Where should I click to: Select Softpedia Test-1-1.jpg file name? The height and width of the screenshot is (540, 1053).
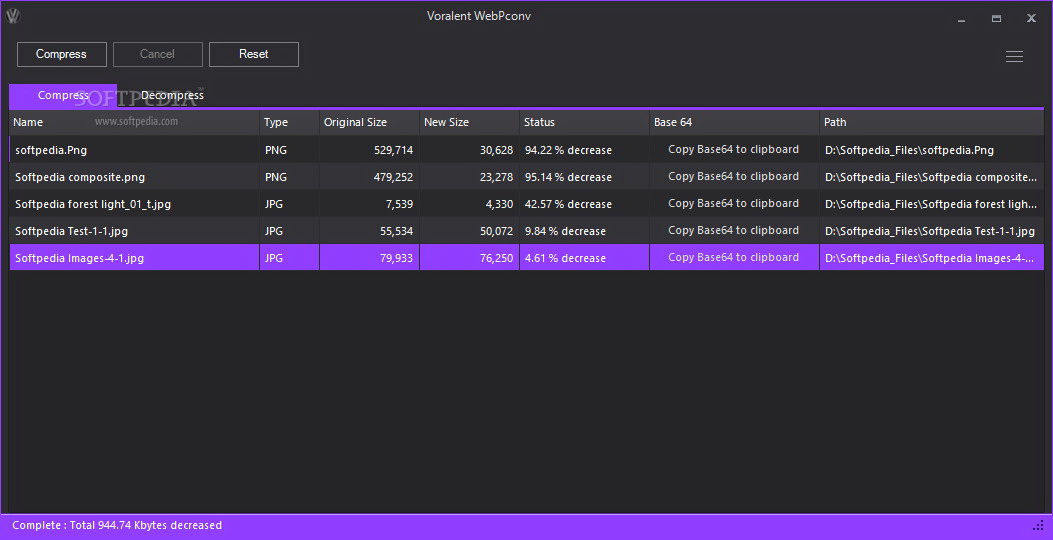coord(71,231)
